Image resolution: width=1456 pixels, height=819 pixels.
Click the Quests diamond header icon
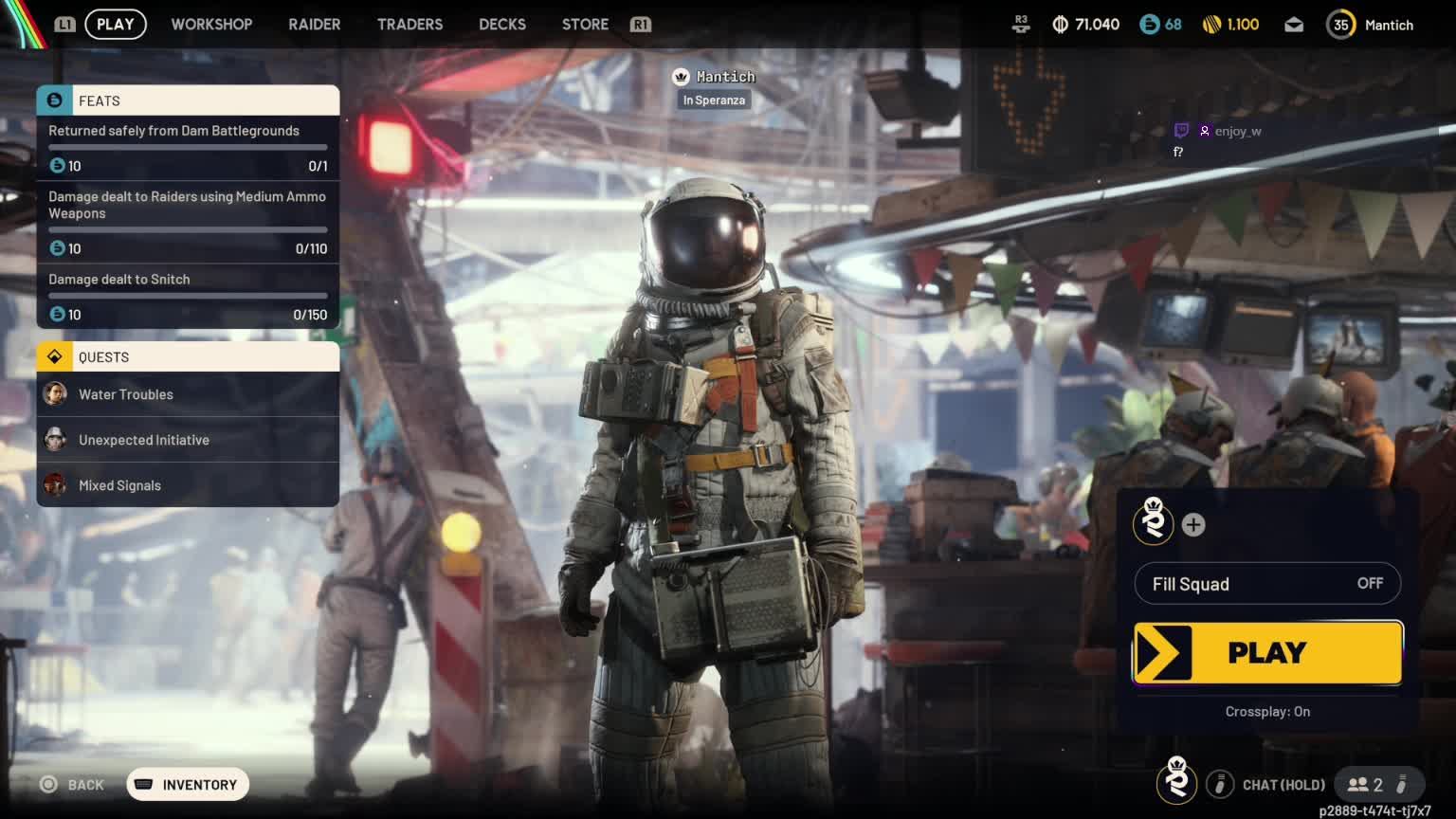[x=55, y=356]
